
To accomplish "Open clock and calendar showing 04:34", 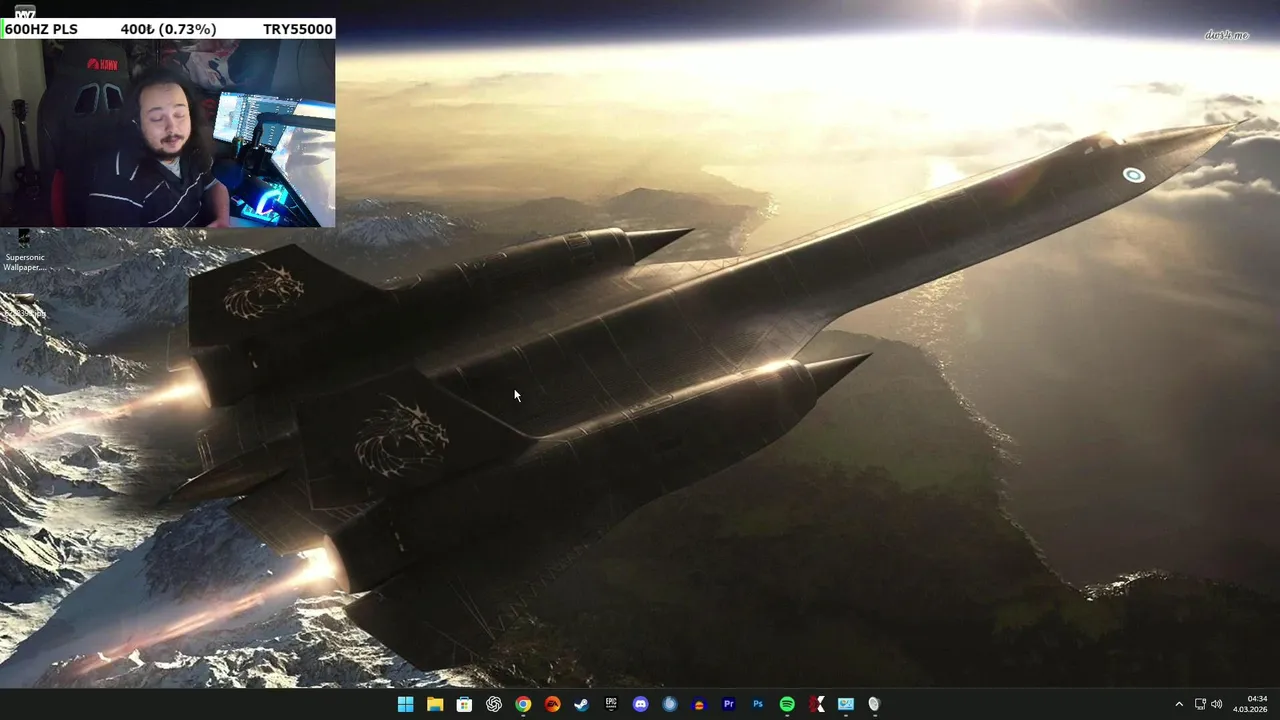I will [1250, 704].
